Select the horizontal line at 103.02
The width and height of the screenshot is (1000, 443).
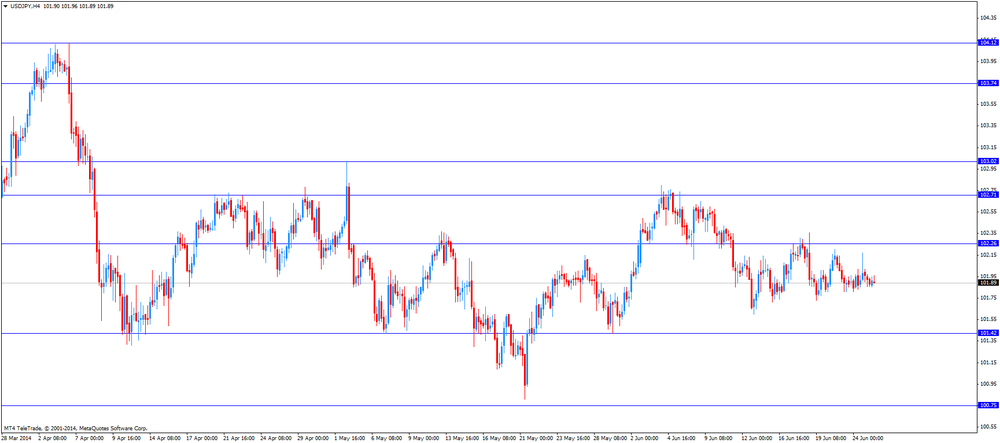[489, 162]
